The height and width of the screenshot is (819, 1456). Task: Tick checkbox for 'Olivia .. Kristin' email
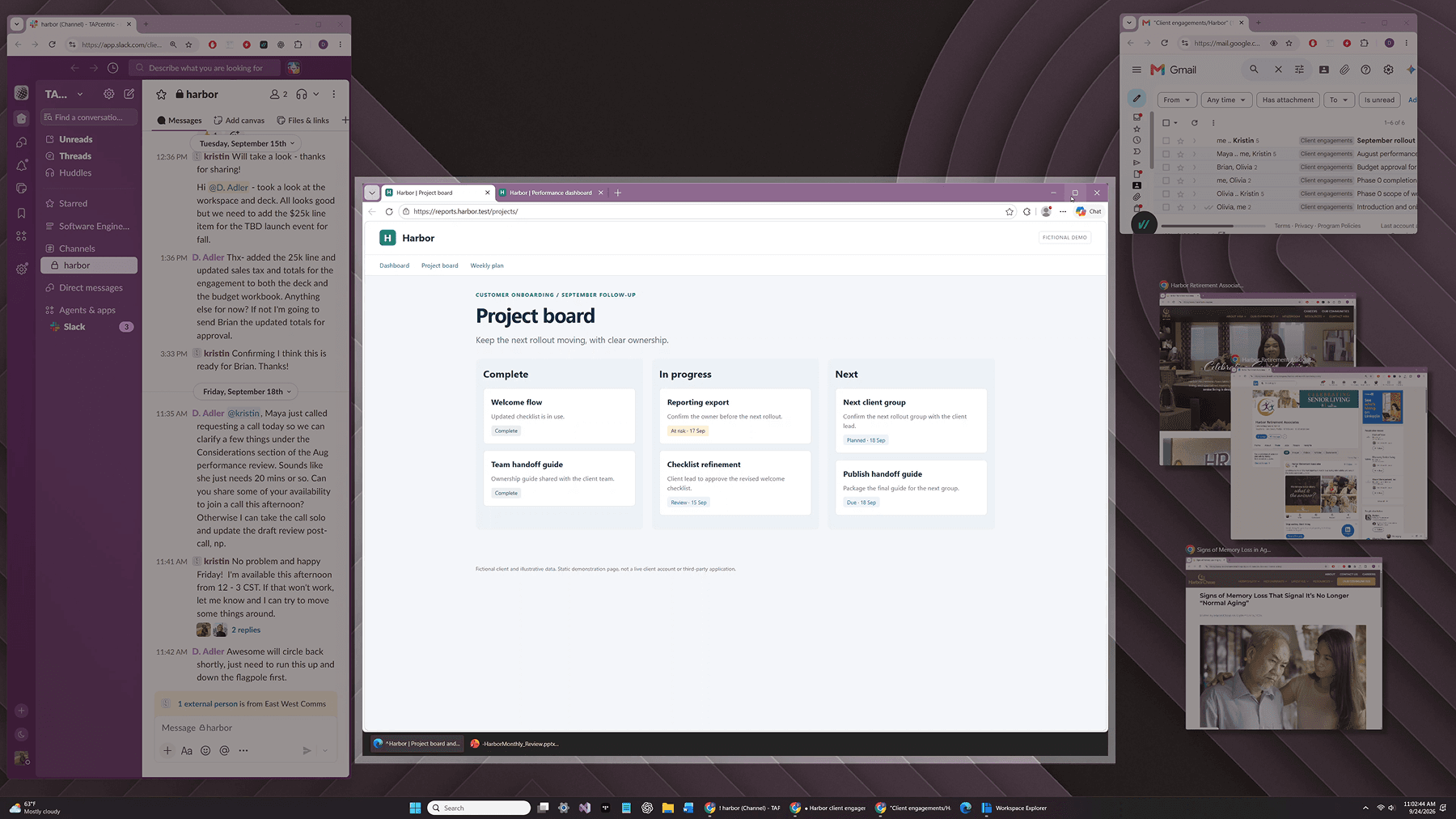1166,193
